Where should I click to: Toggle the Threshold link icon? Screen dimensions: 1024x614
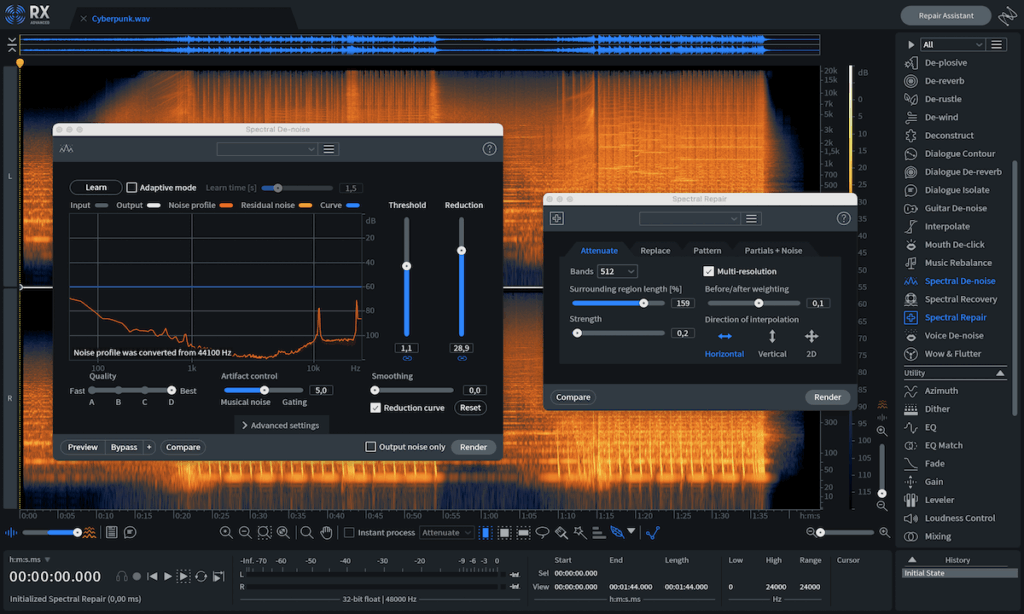(407, 359)
